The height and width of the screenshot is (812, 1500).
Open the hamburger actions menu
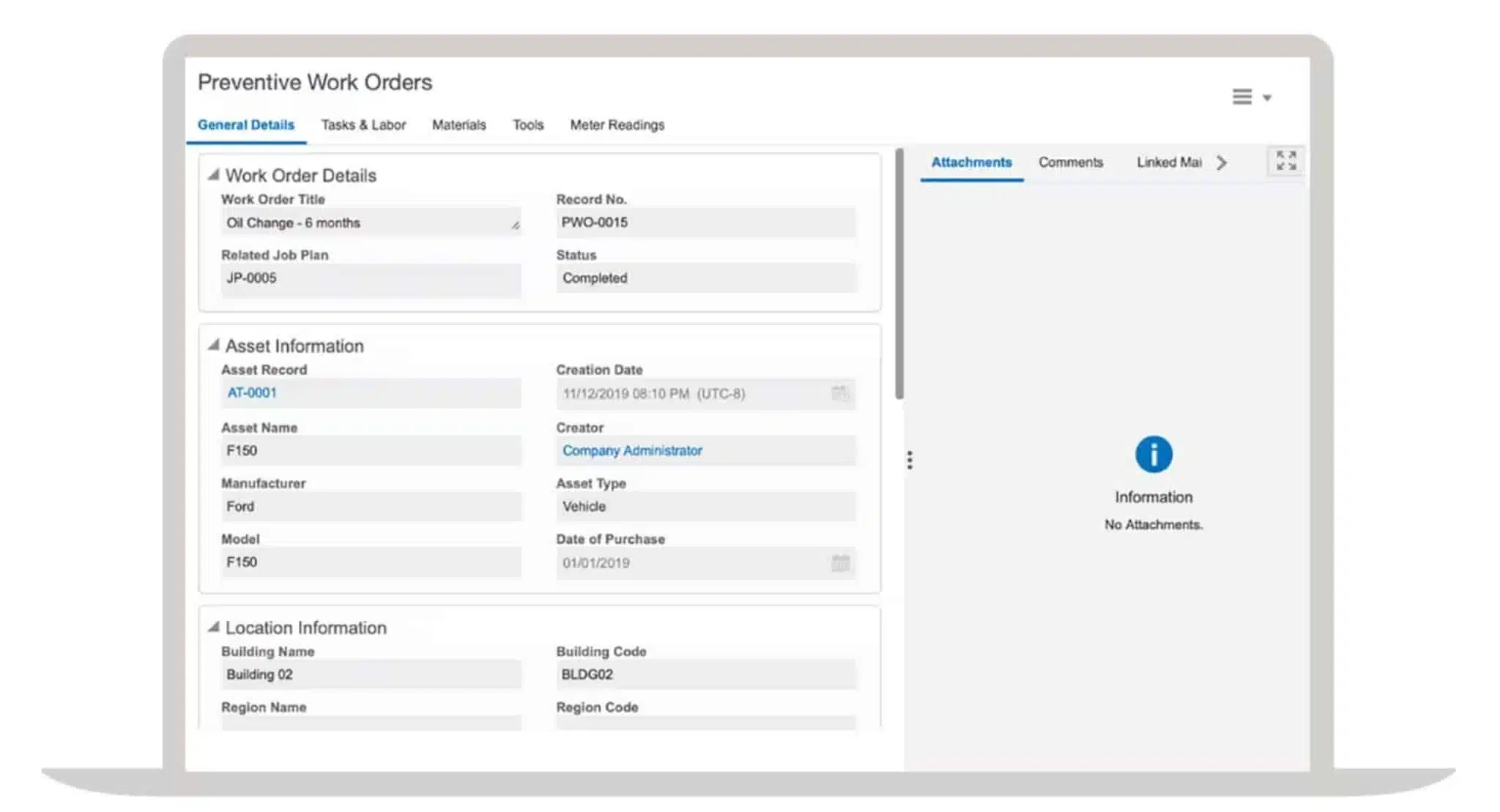click(1241, 97)
